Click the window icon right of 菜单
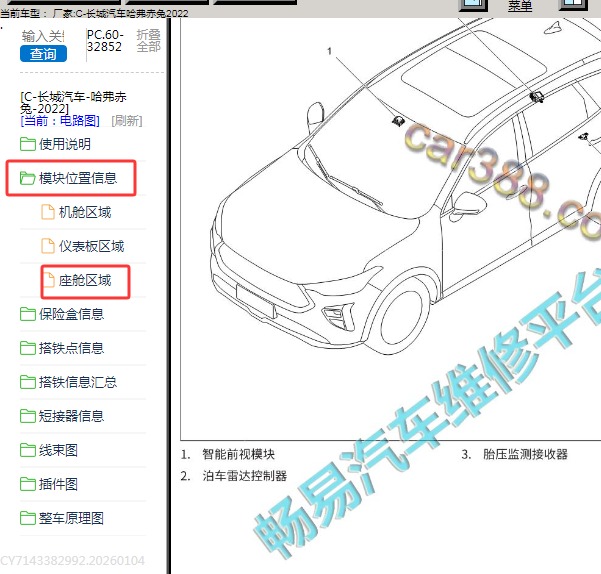 (x=573, y=5)
